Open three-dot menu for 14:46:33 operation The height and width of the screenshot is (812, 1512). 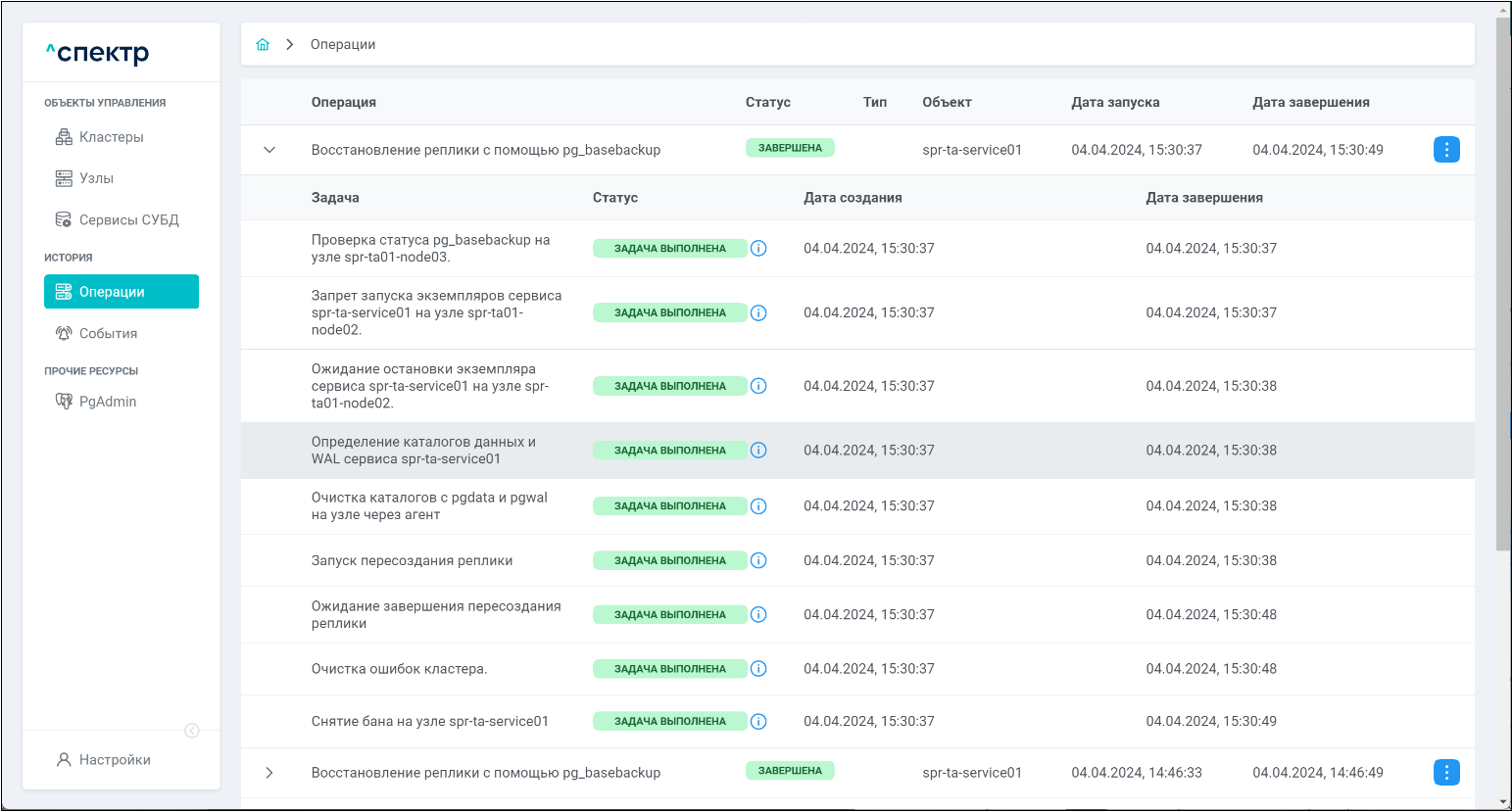click(1446, 773)
